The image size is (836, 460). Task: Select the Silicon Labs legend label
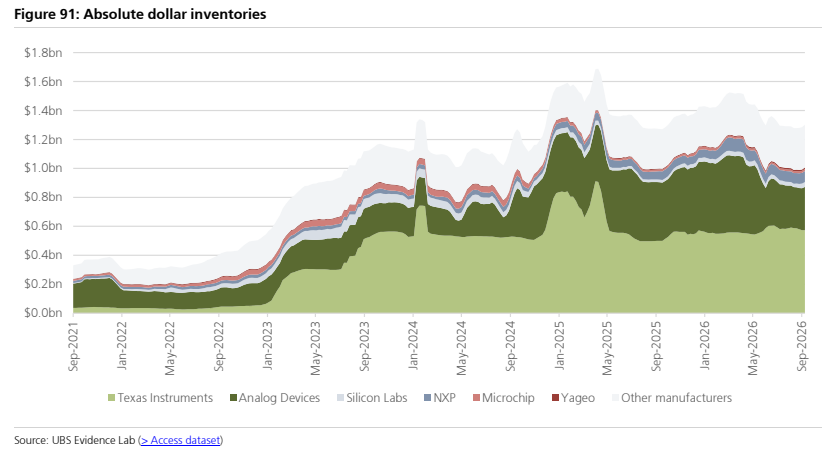[x=377, y=398]
